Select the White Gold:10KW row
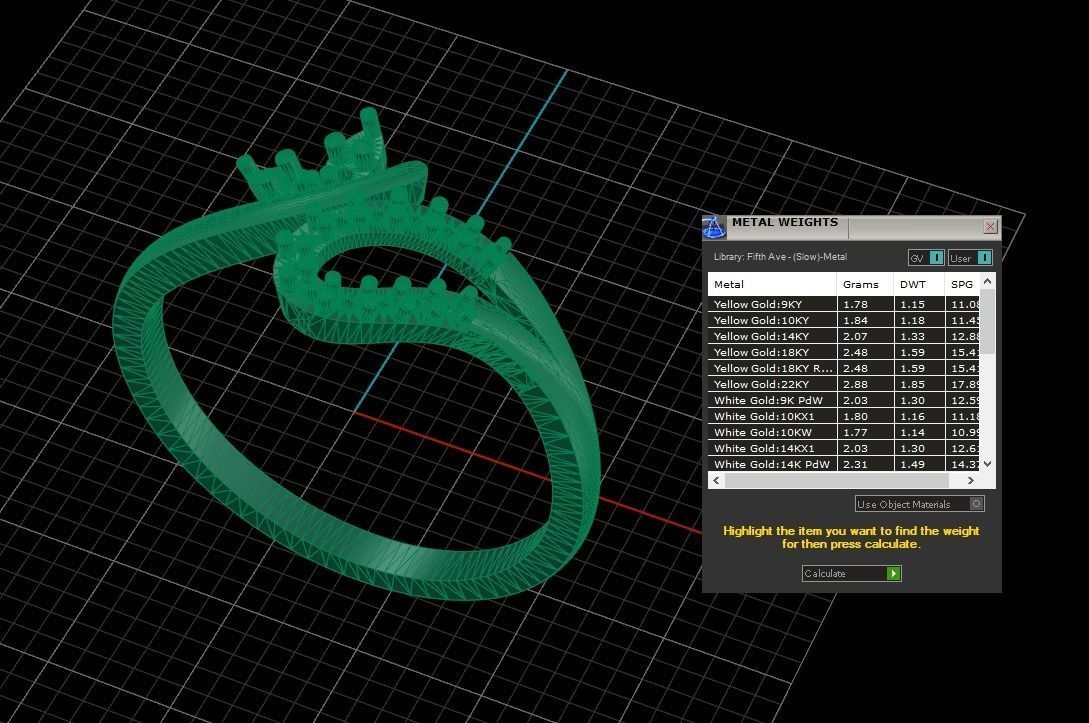This screenshot has width=1089, height=723. 844,432
